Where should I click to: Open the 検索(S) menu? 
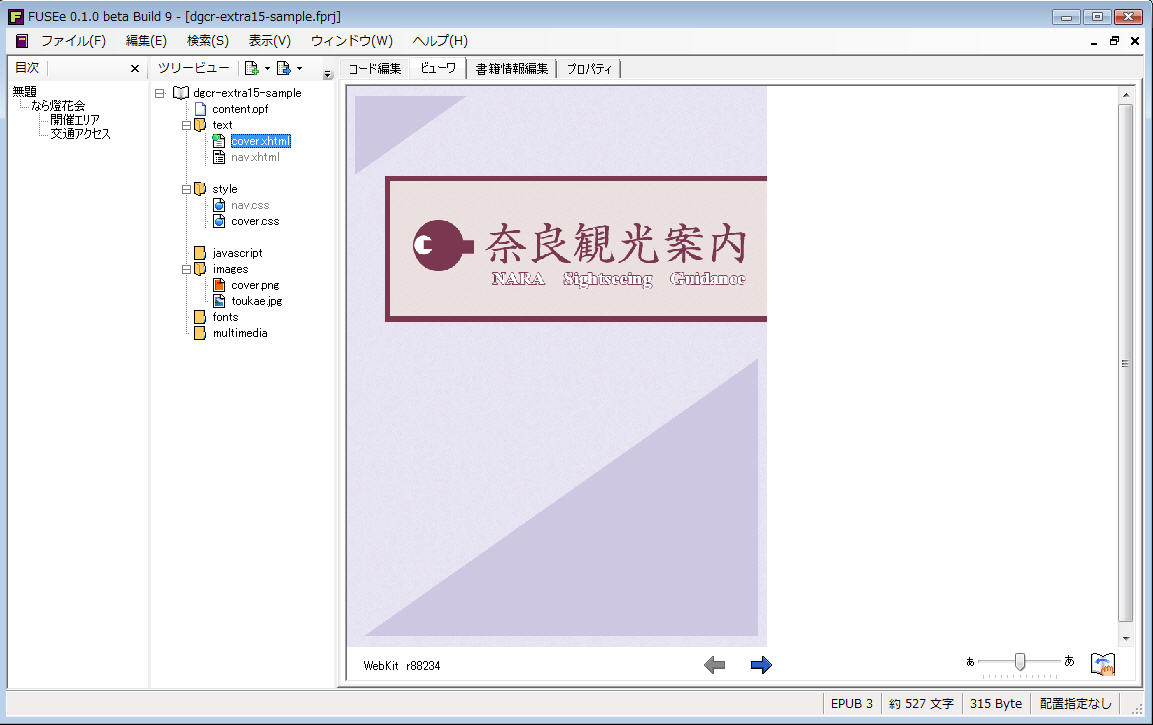tap(207, 41)
